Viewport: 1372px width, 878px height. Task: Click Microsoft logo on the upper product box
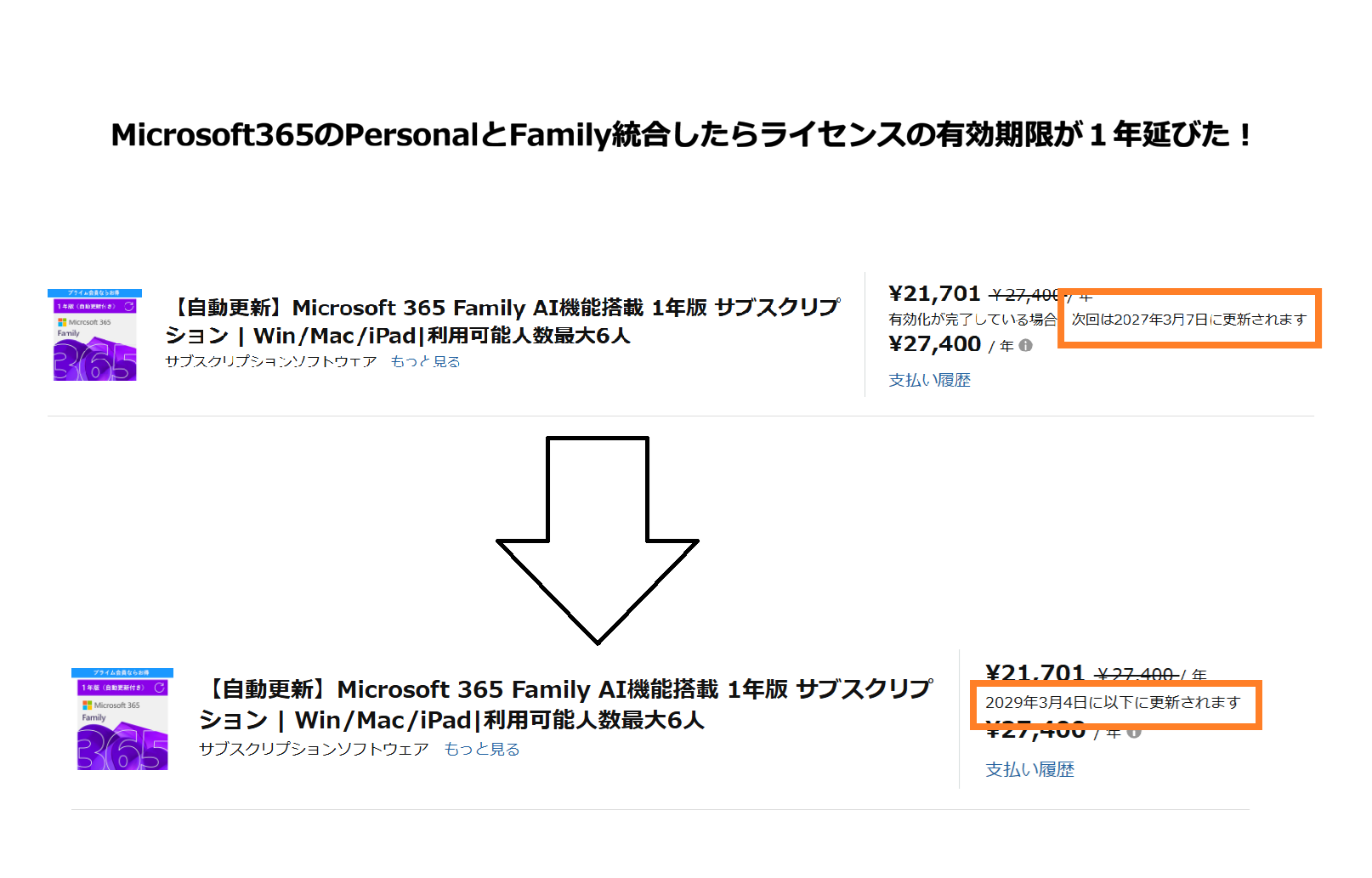click(62, 322)
